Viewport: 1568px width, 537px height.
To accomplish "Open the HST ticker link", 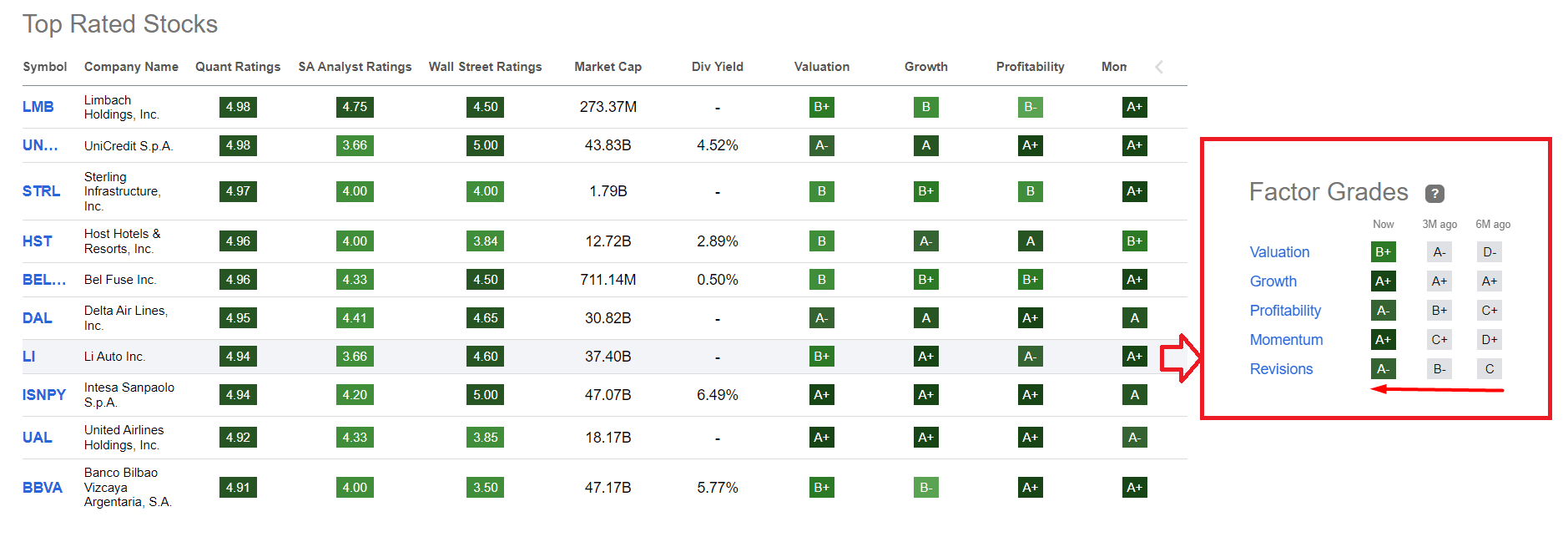I will click(x=38, y=241).
